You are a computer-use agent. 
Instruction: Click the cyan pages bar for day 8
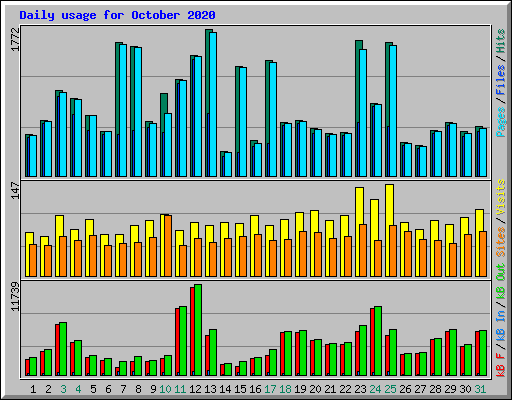coord(138,112)
